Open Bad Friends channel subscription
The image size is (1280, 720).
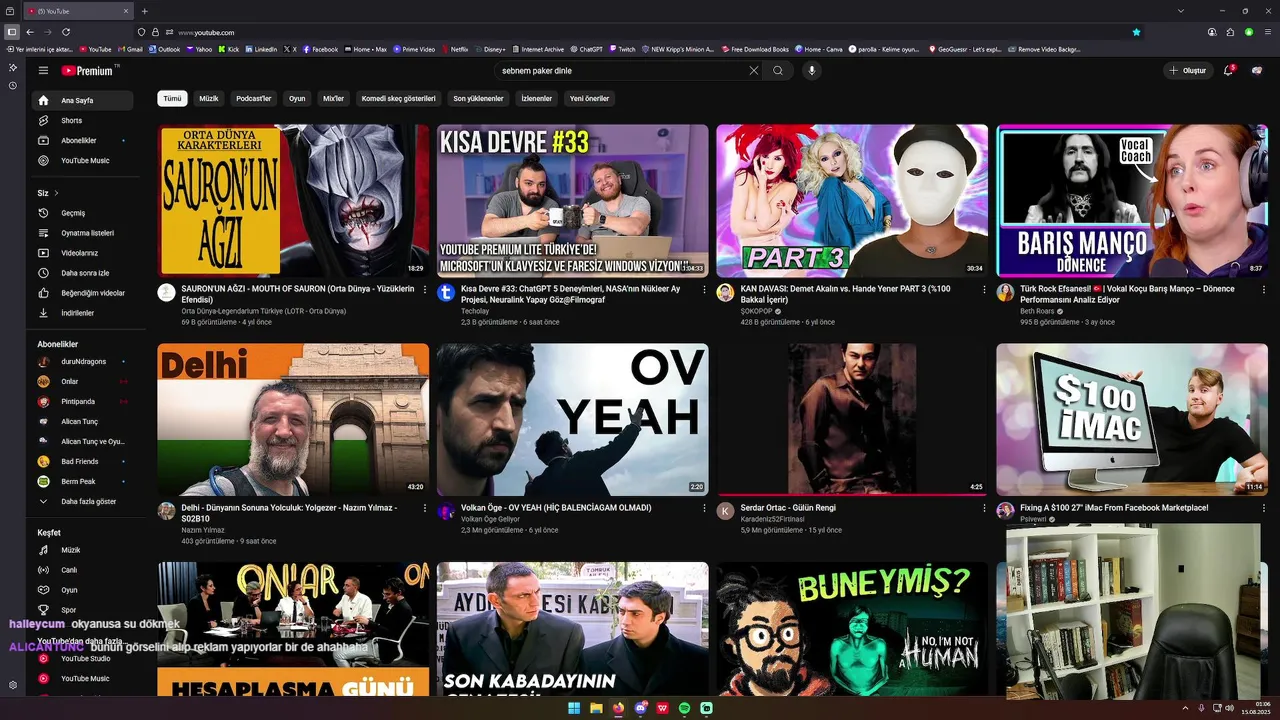[82, 461]
